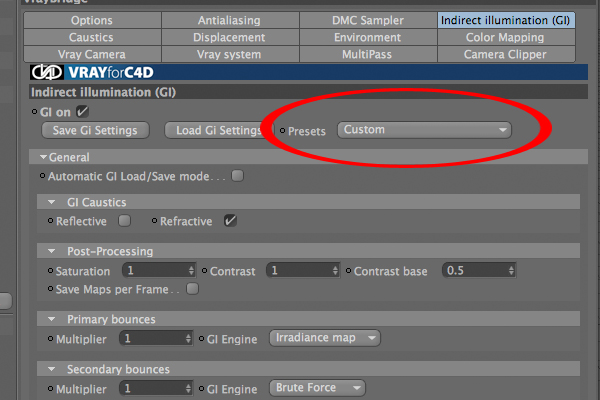Collapse the Post-Processing section

tap(52, 251)
